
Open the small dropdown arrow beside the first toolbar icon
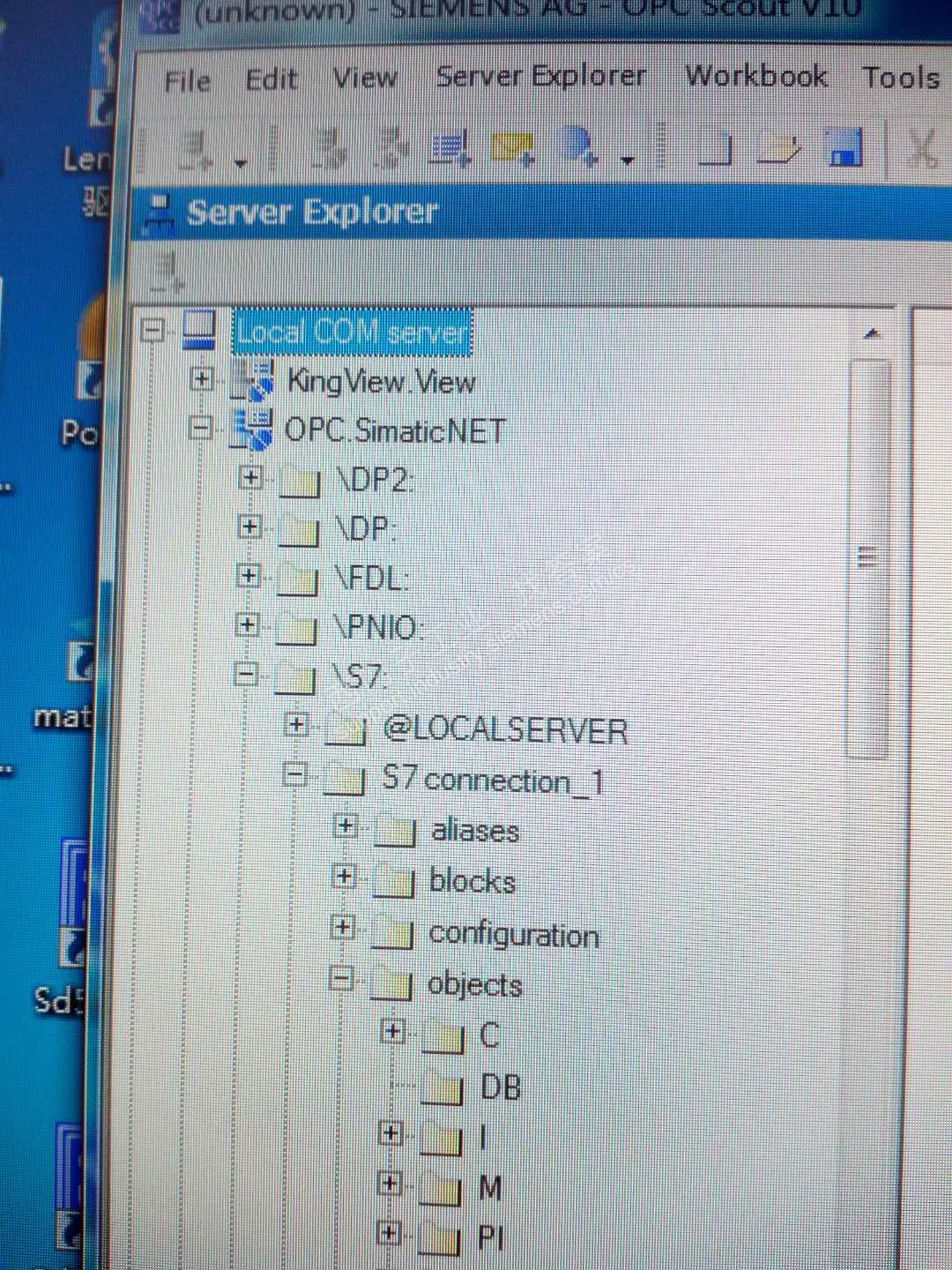tap(240, 162)
